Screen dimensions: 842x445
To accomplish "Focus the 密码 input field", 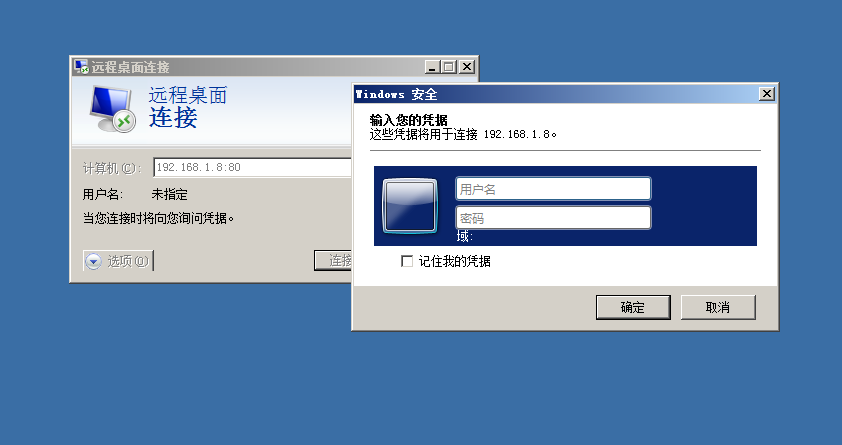I will point(553,218).
